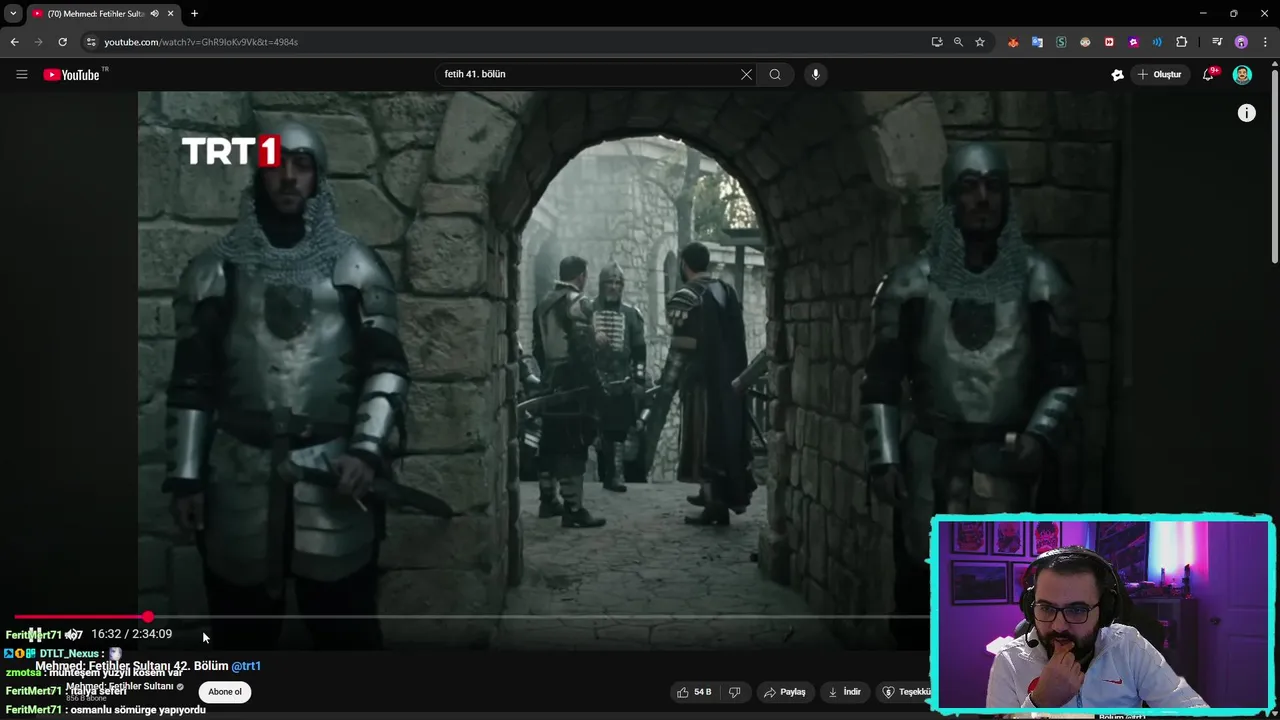This screenshot has height=720, width=1280.
Task: Open the purple extension icon
Action: point(1133,42)
